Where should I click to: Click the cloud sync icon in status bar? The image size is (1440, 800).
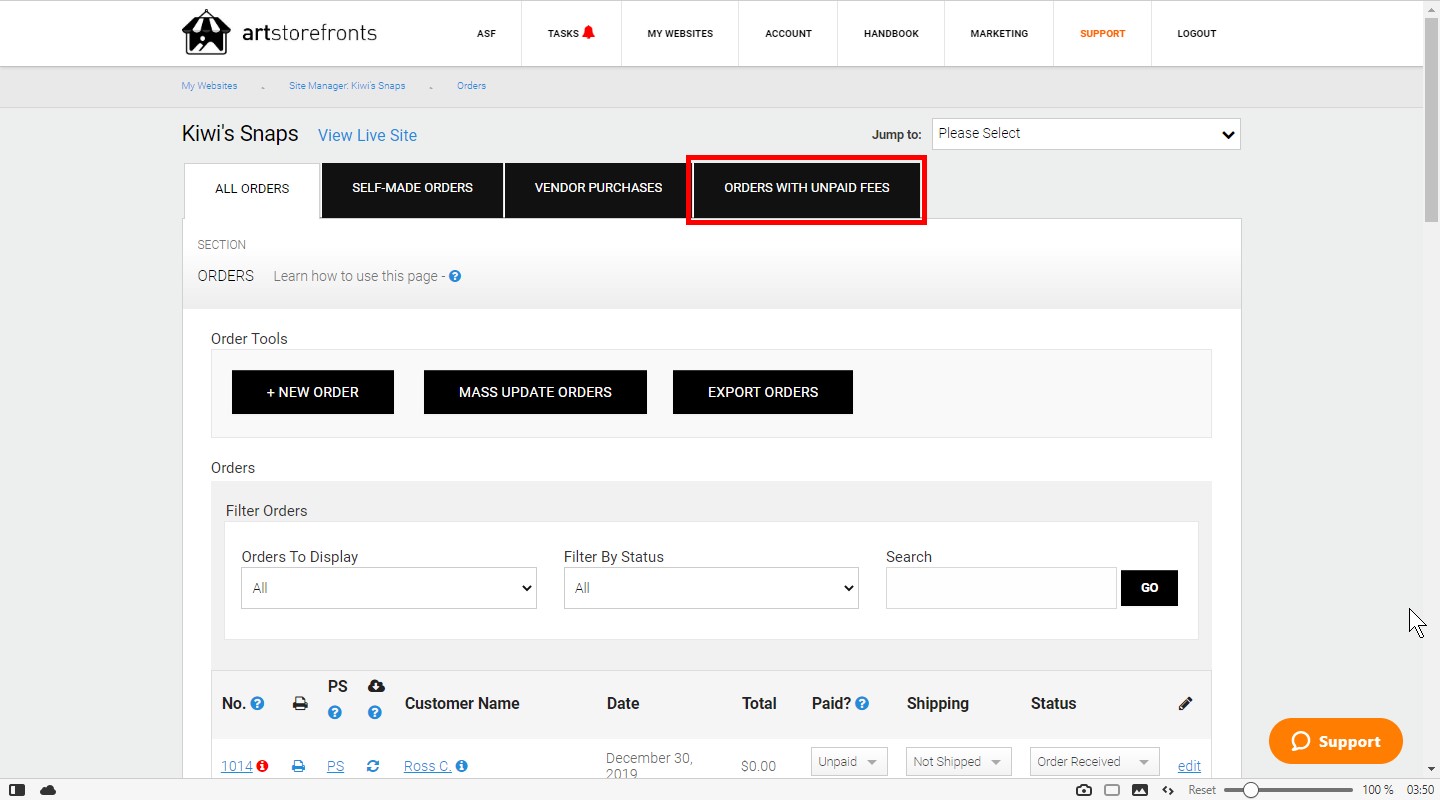tap(48, 790)
